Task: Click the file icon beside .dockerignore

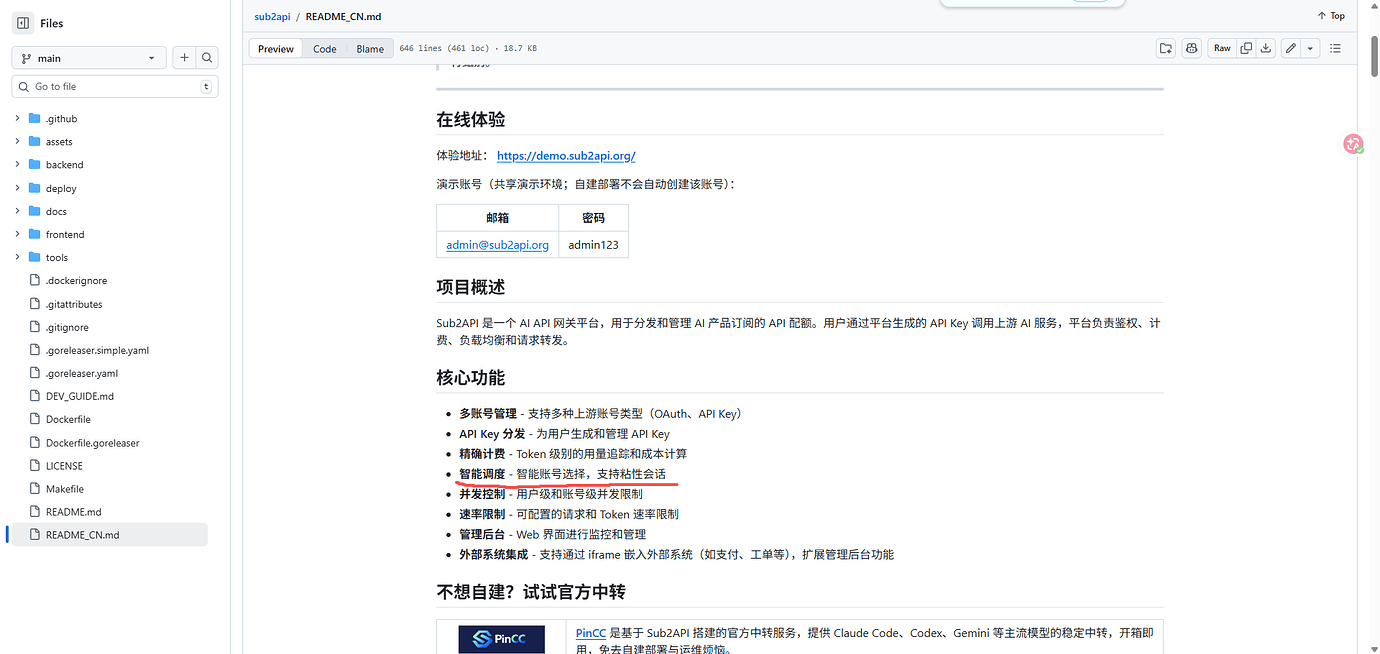Action: pyautogui.click(x=35, y=281)
